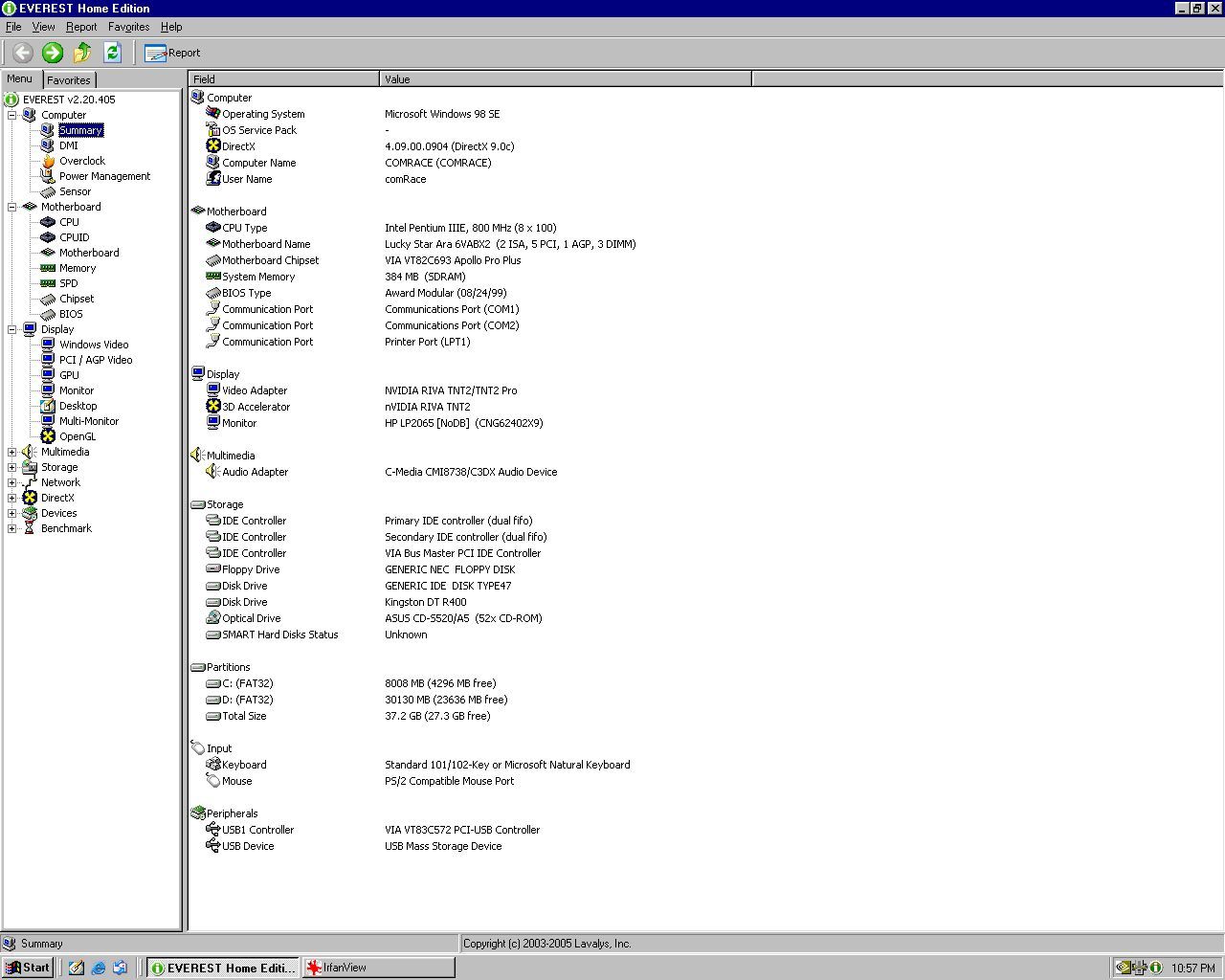
Task: Select Windows Video under Display
Action: [93, 345]
